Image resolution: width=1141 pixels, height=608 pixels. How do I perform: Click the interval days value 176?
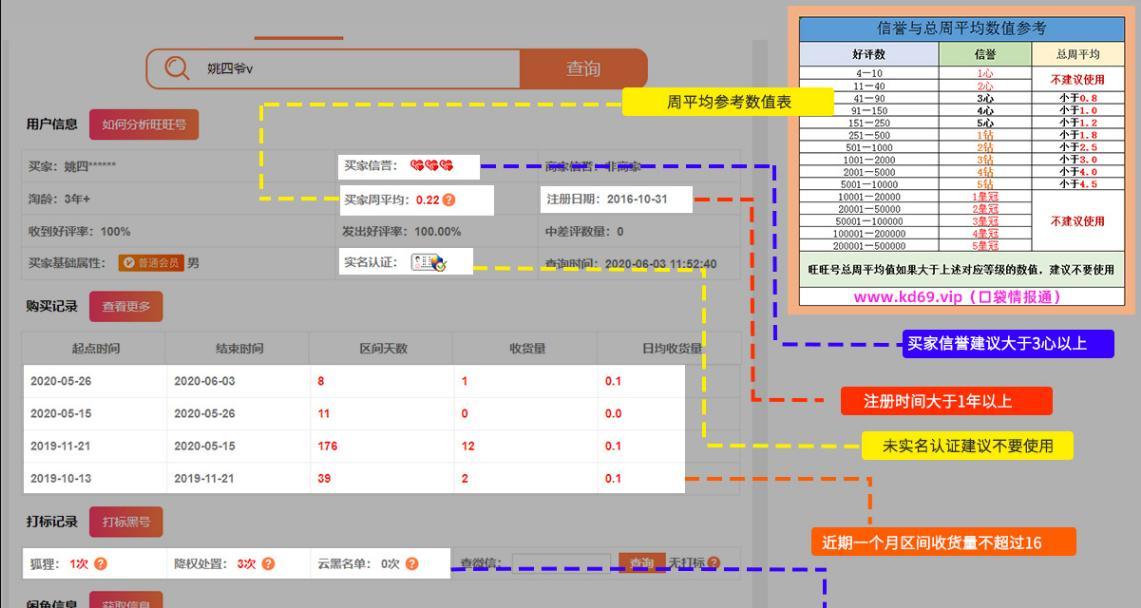pos(327,446)
